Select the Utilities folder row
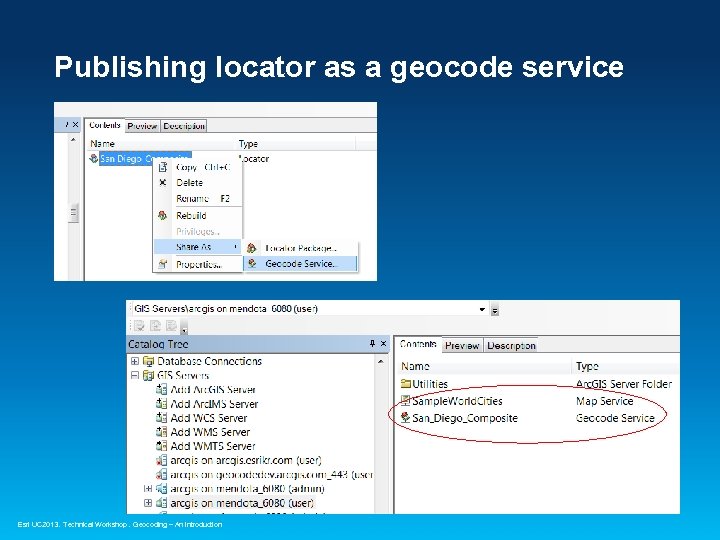This screenshot has height=540, width=720. [536, 384]
